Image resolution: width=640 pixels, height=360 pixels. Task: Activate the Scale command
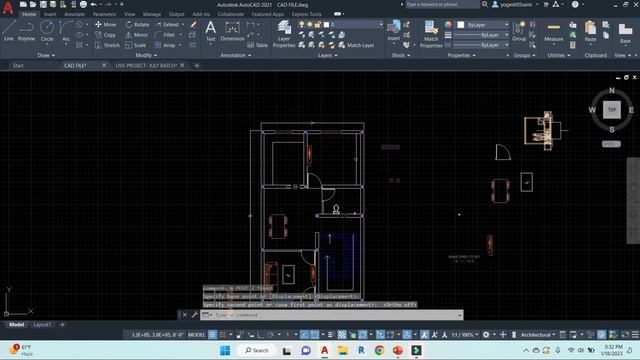(x=136, y=45)
